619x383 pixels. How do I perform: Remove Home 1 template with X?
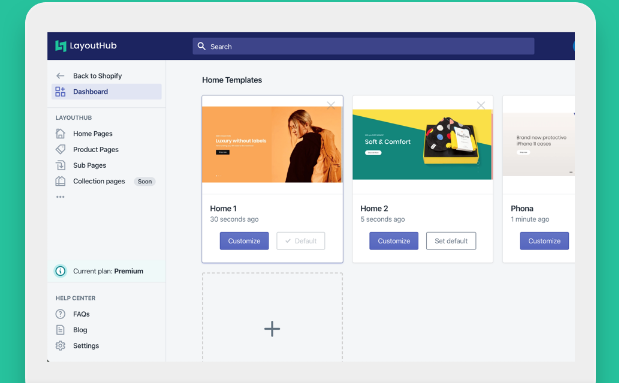point(331,105)
